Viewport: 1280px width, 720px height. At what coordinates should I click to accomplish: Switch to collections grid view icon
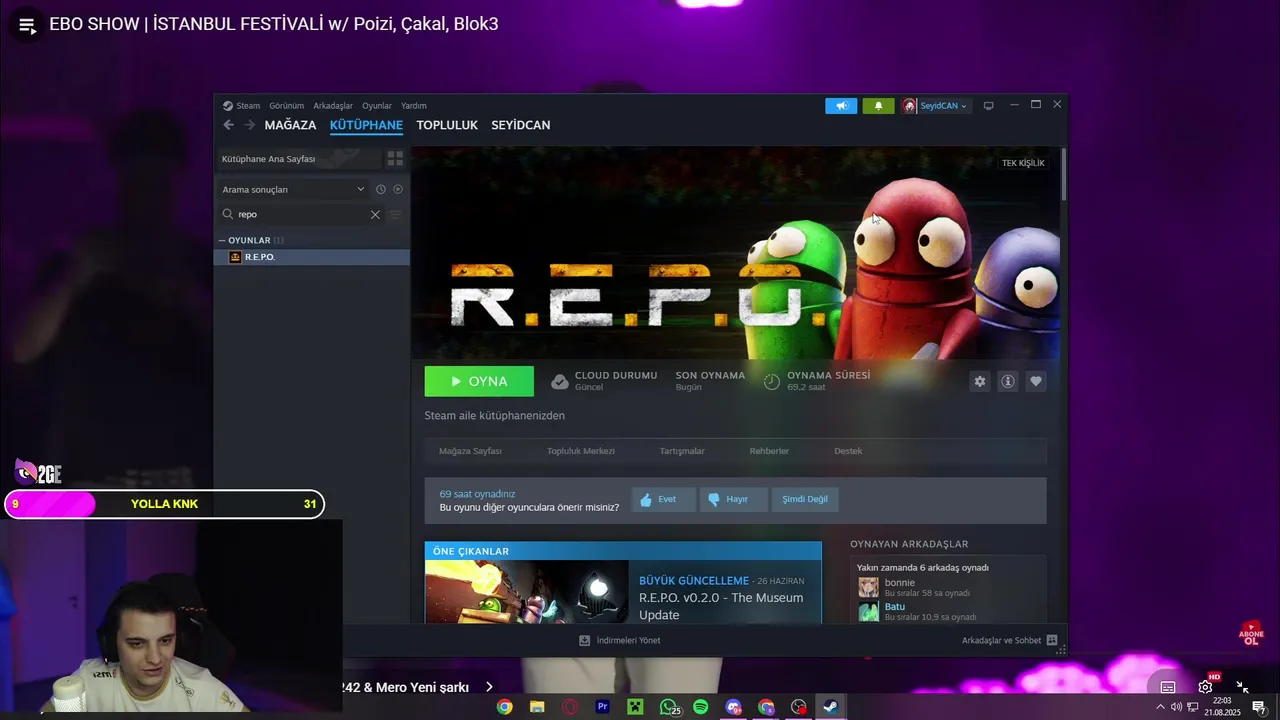point(395,159)
